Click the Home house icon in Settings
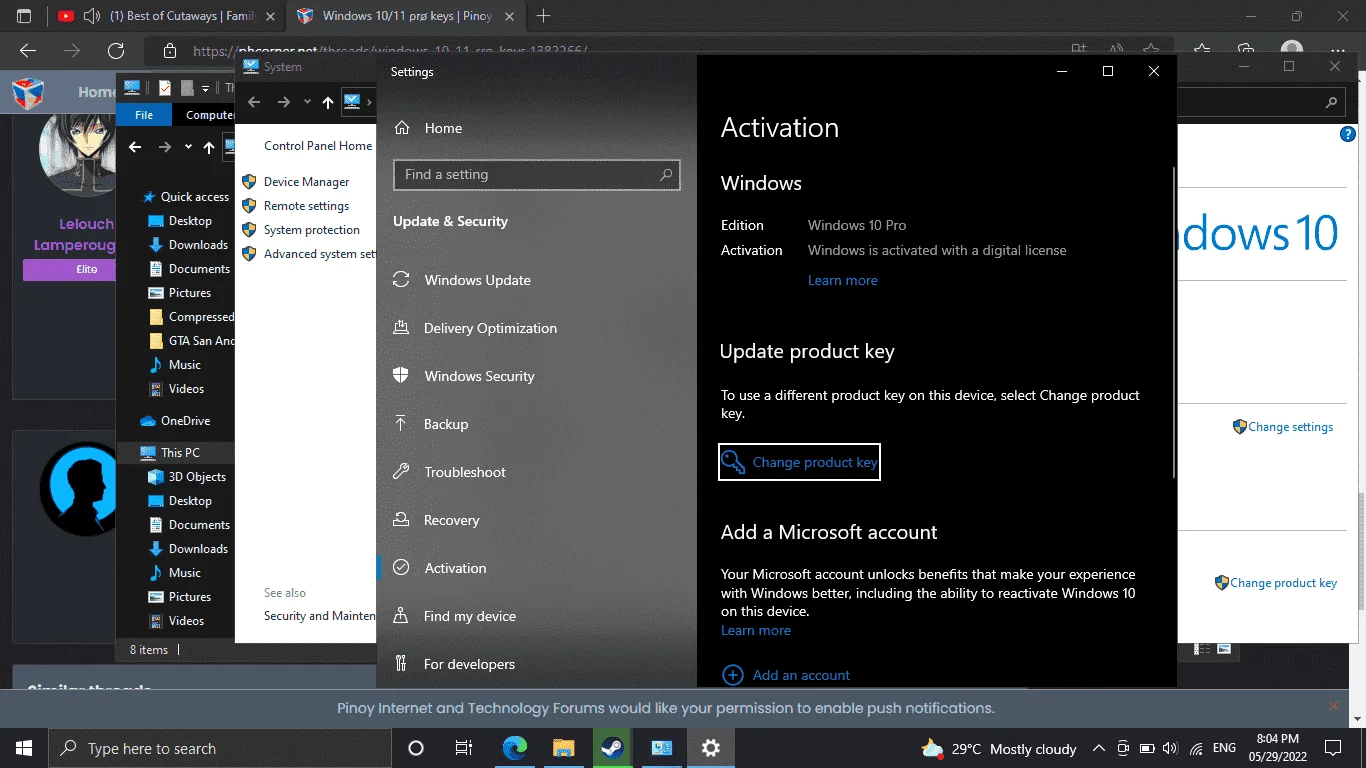1366x768 pixels. tap(402, 128)
